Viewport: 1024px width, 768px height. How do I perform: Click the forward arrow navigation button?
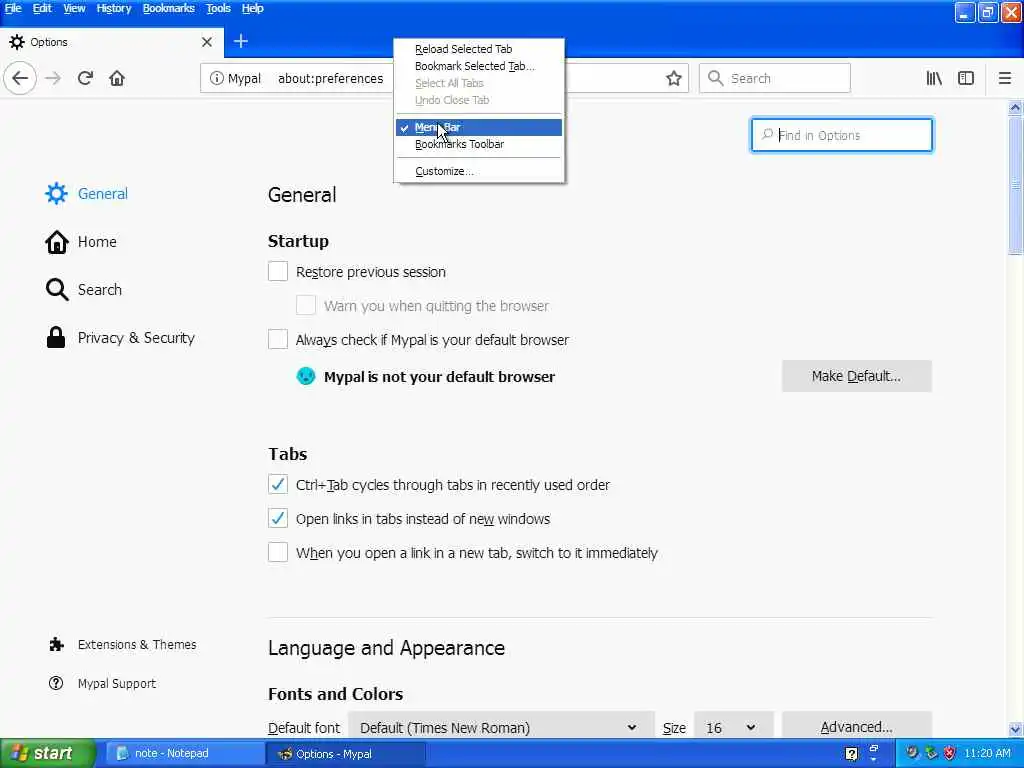tap(53, 78)
